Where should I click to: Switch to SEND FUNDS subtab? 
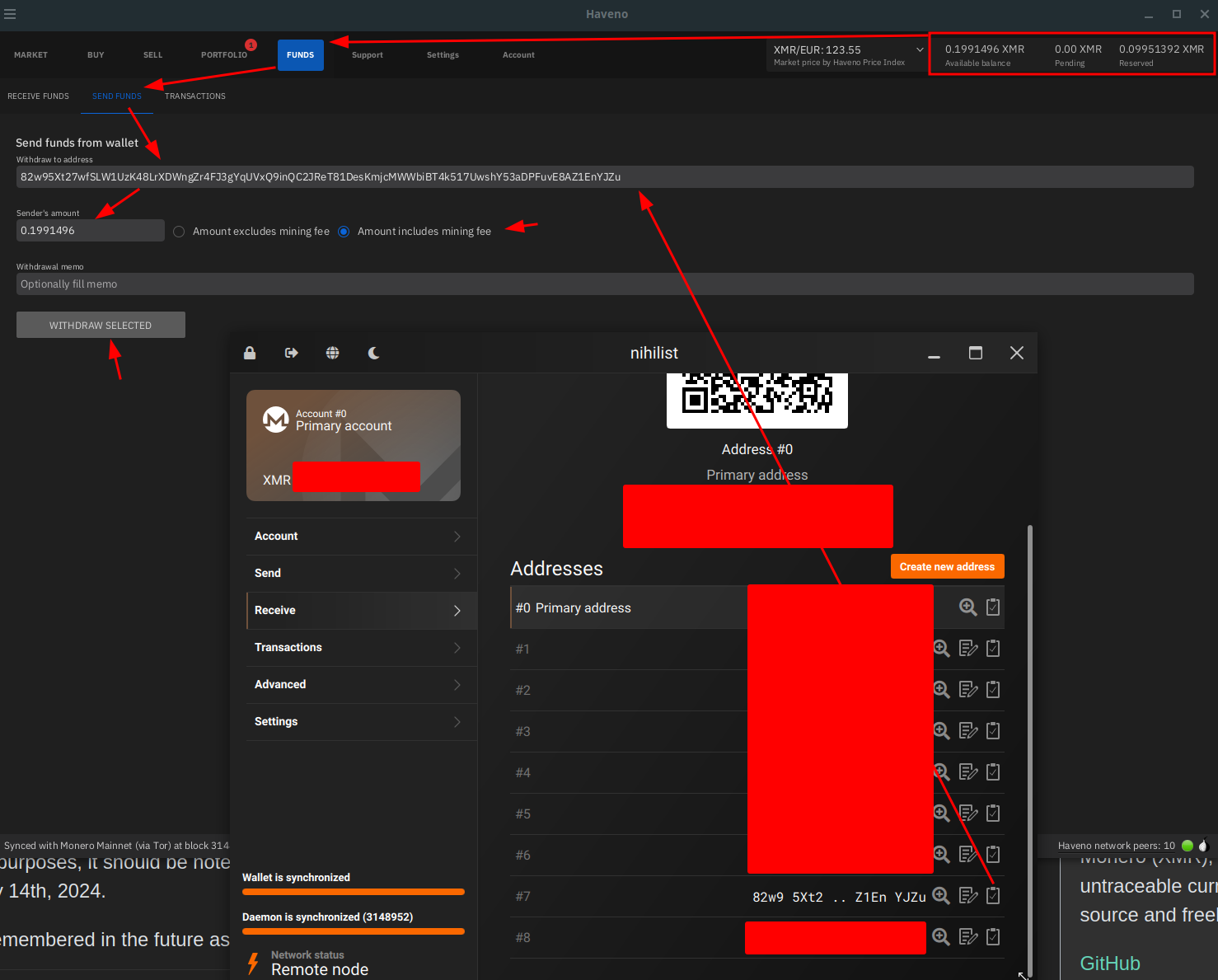click(x=117, y=96)
